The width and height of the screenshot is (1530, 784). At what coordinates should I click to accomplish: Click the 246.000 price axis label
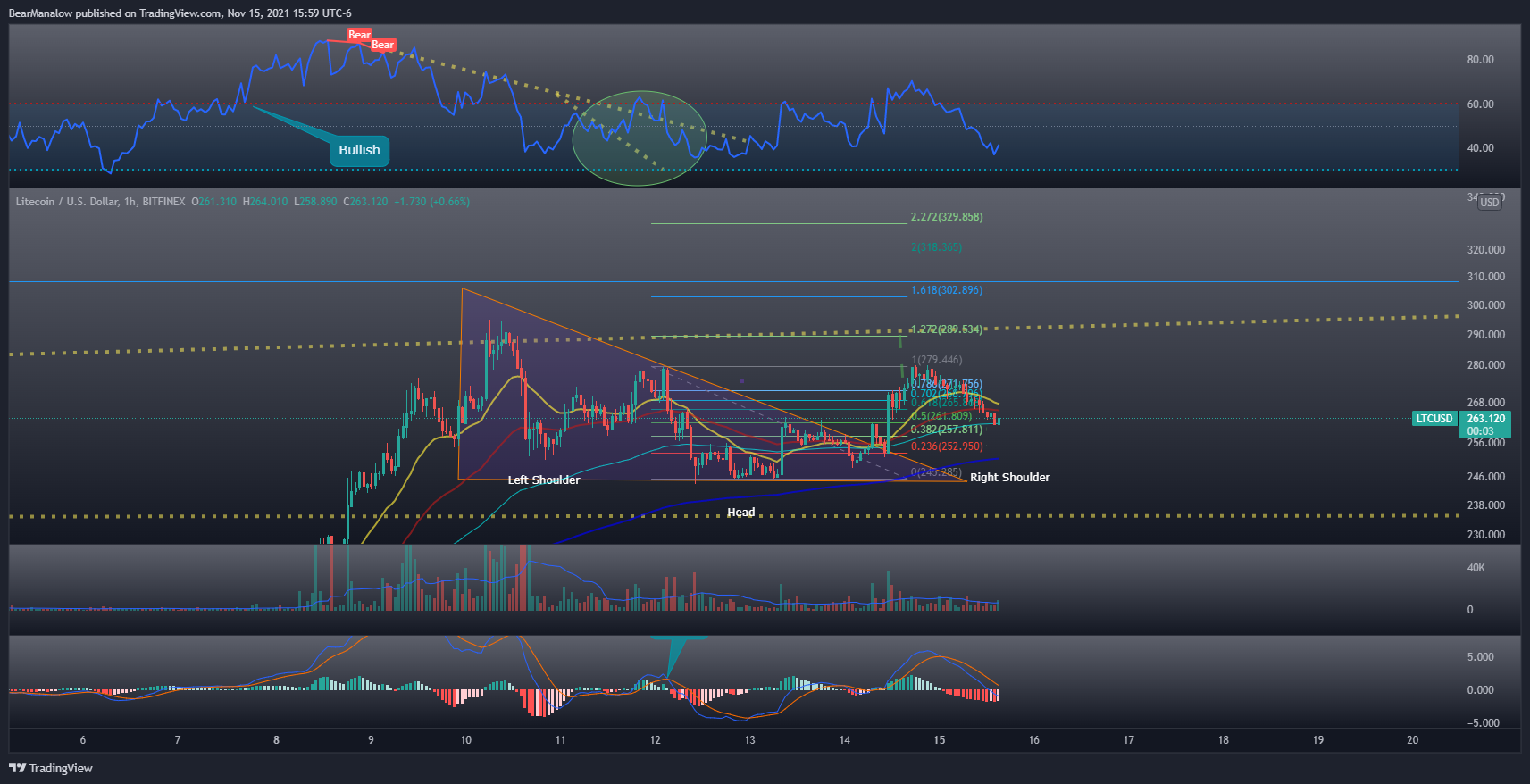click(1485, 477)
